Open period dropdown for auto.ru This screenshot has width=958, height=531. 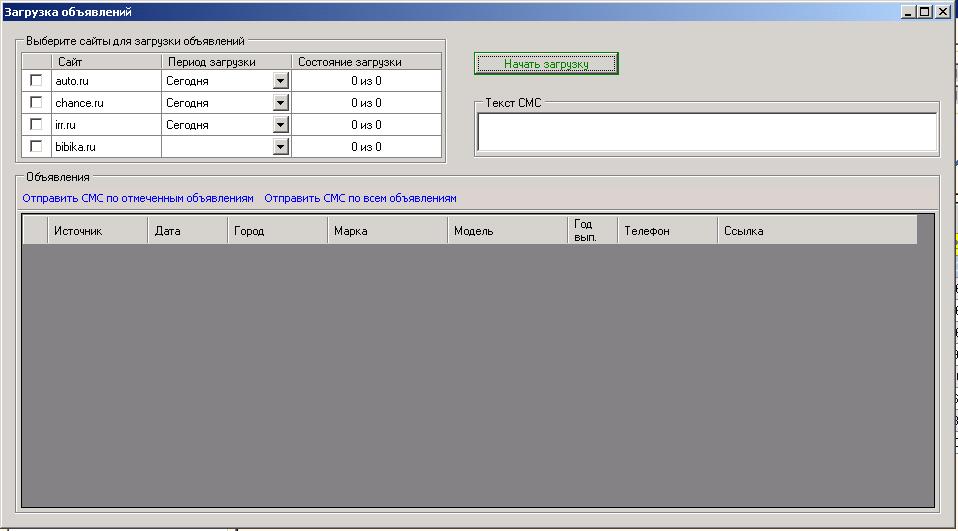[280, 81]
